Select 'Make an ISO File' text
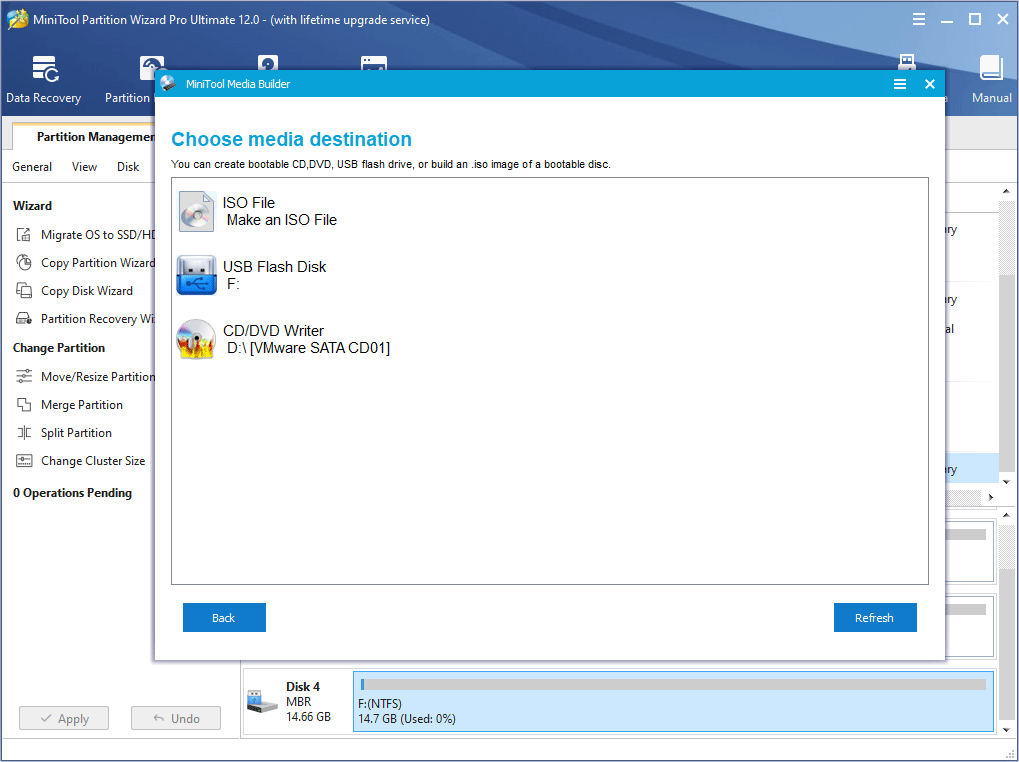The height and width of the screenshot is (762, 1019). click(281, 220)
